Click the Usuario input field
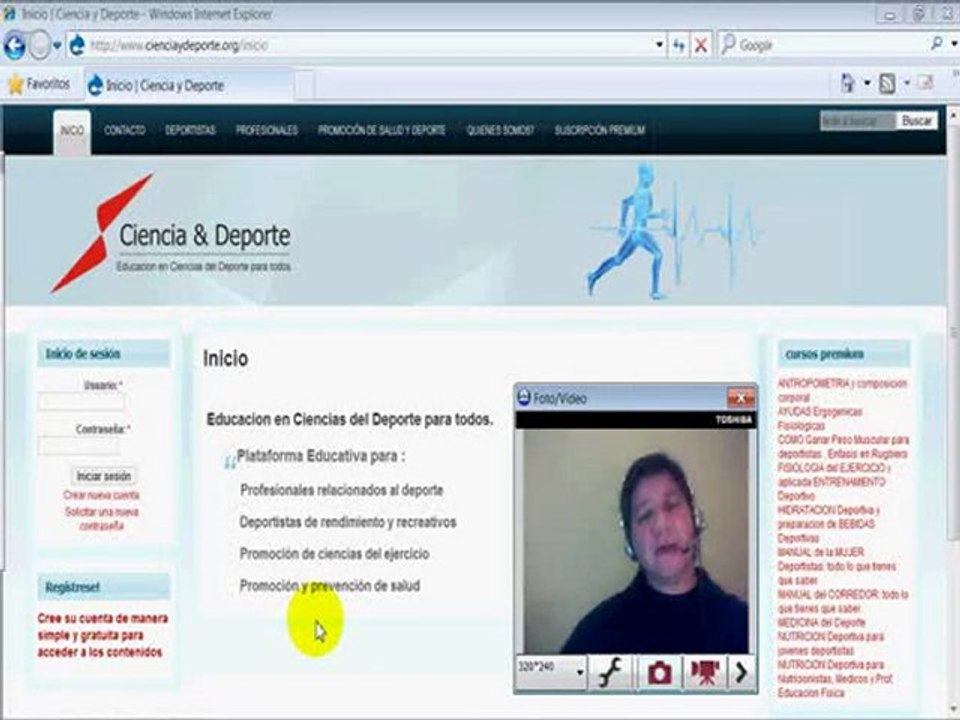The width and height of the screenshot is (960, 720). (81, 402)
